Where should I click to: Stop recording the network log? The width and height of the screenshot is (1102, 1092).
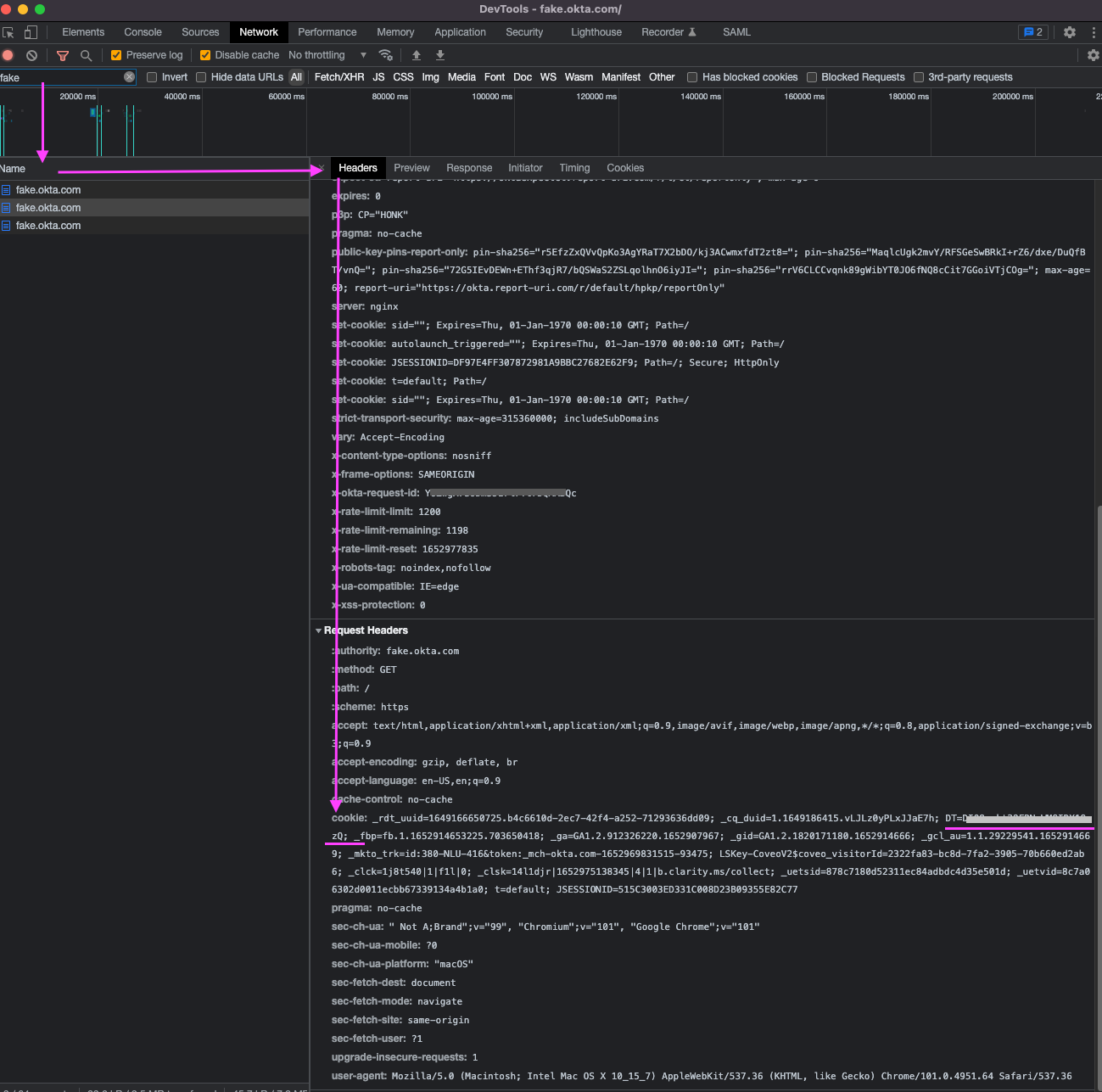point(8,54)
